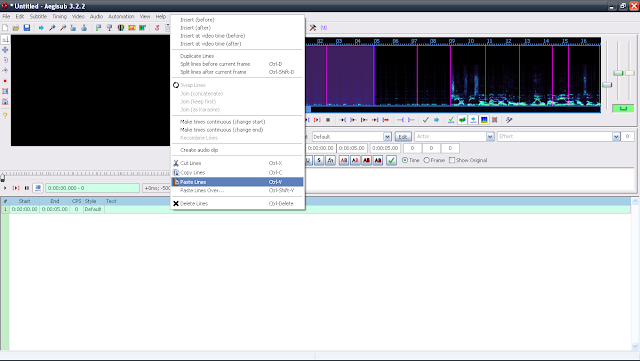
Task: Click the audio volume slider handle
Action: coord(630,73)
